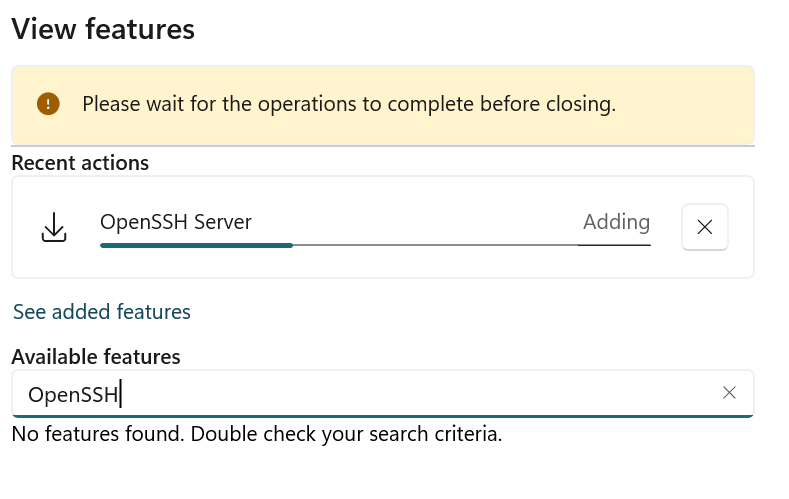Click the underline beneath the Adding status

(x=614, y=245)
